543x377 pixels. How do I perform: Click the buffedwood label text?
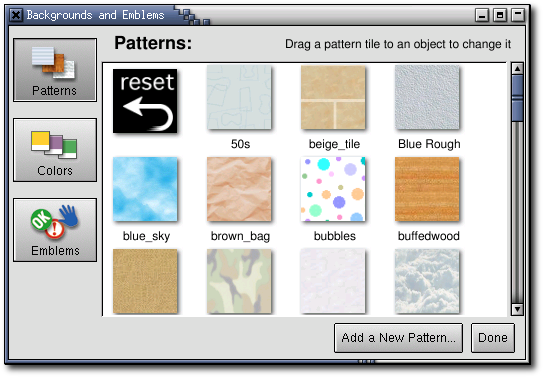pos(429,236)
